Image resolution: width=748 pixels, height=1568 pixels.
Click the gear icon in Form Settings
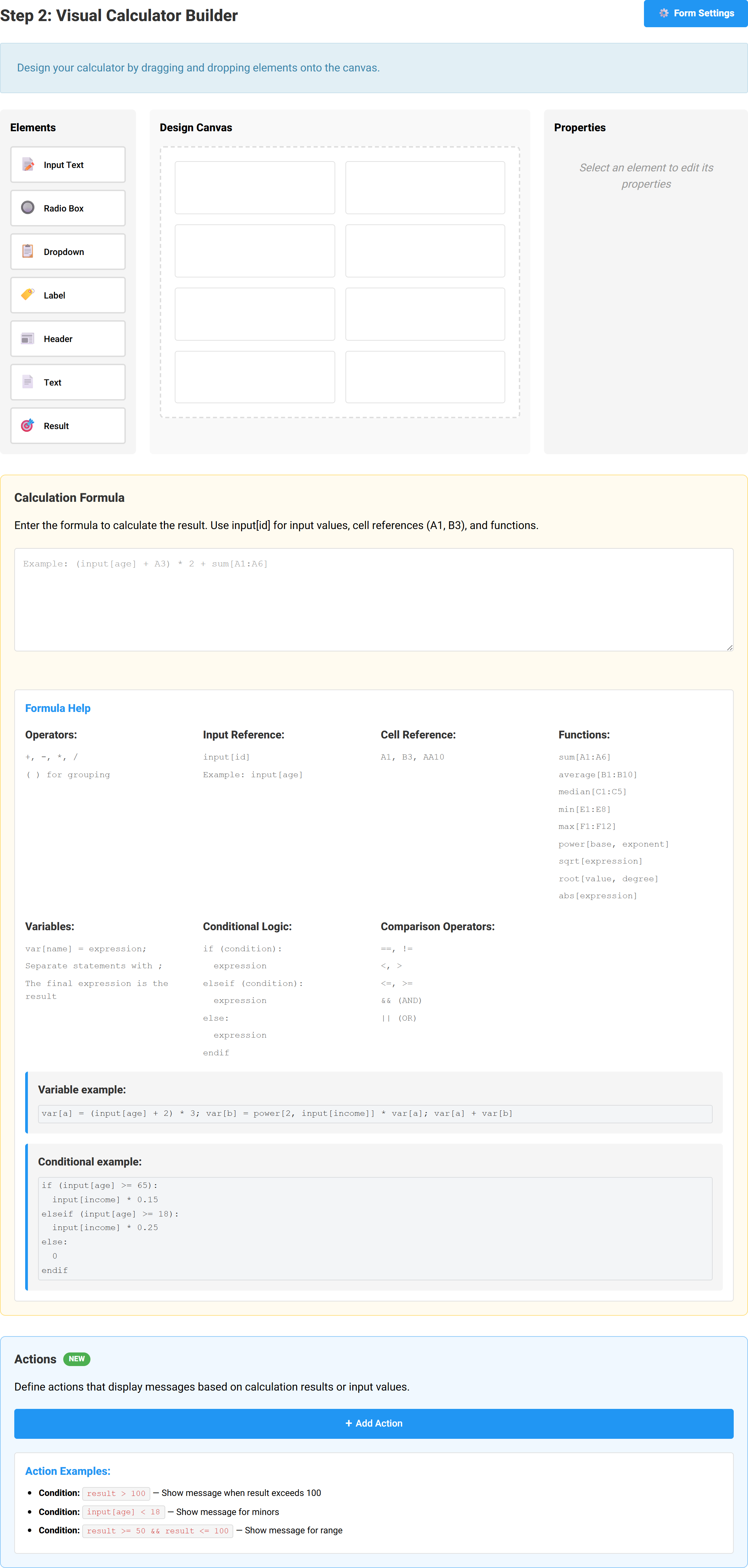tap(664, 13)
